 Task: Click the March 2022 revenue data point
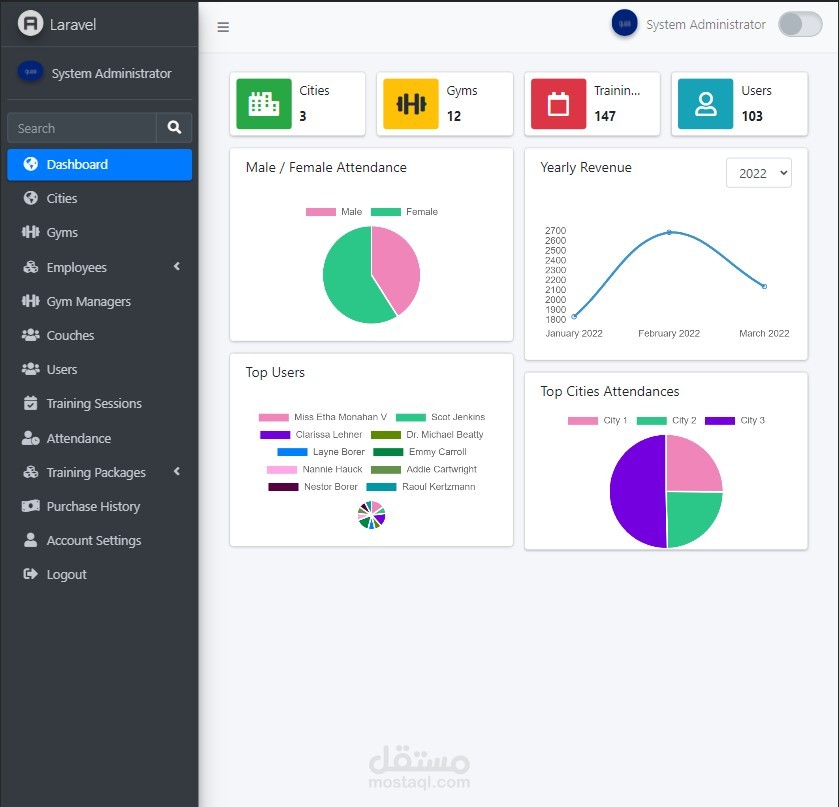click(764, 286)
